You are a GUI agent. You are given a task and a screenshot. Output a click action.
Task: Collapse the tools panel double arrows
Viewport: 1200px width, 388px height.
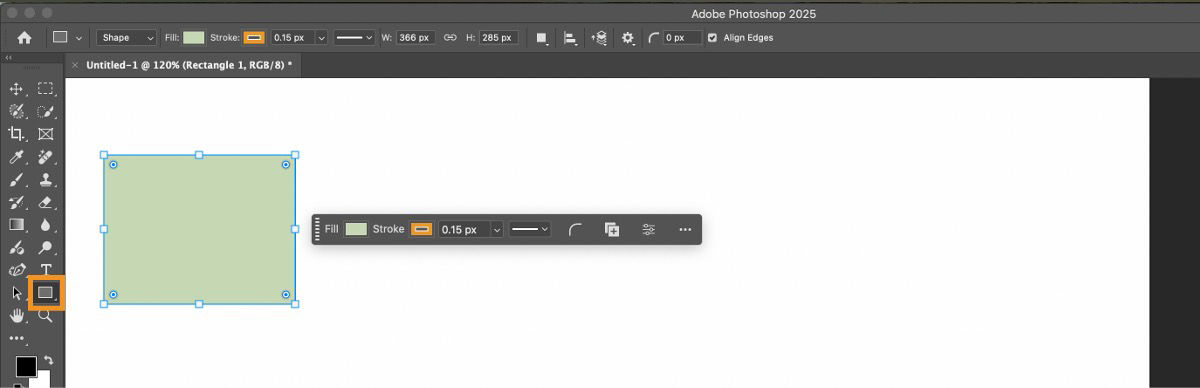(9, 58)
